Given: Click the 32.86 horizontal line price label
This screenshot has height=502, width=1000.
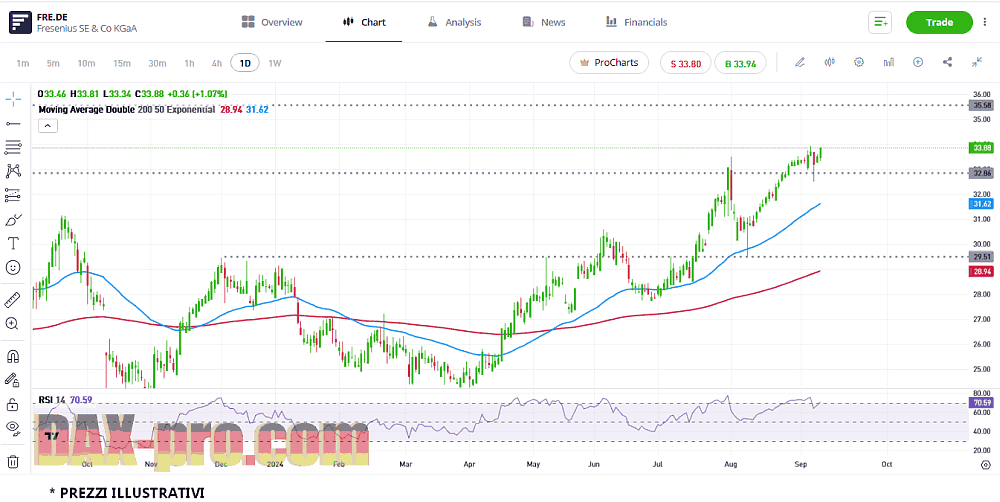Looking at the screenshot, I should pos(980,173).
